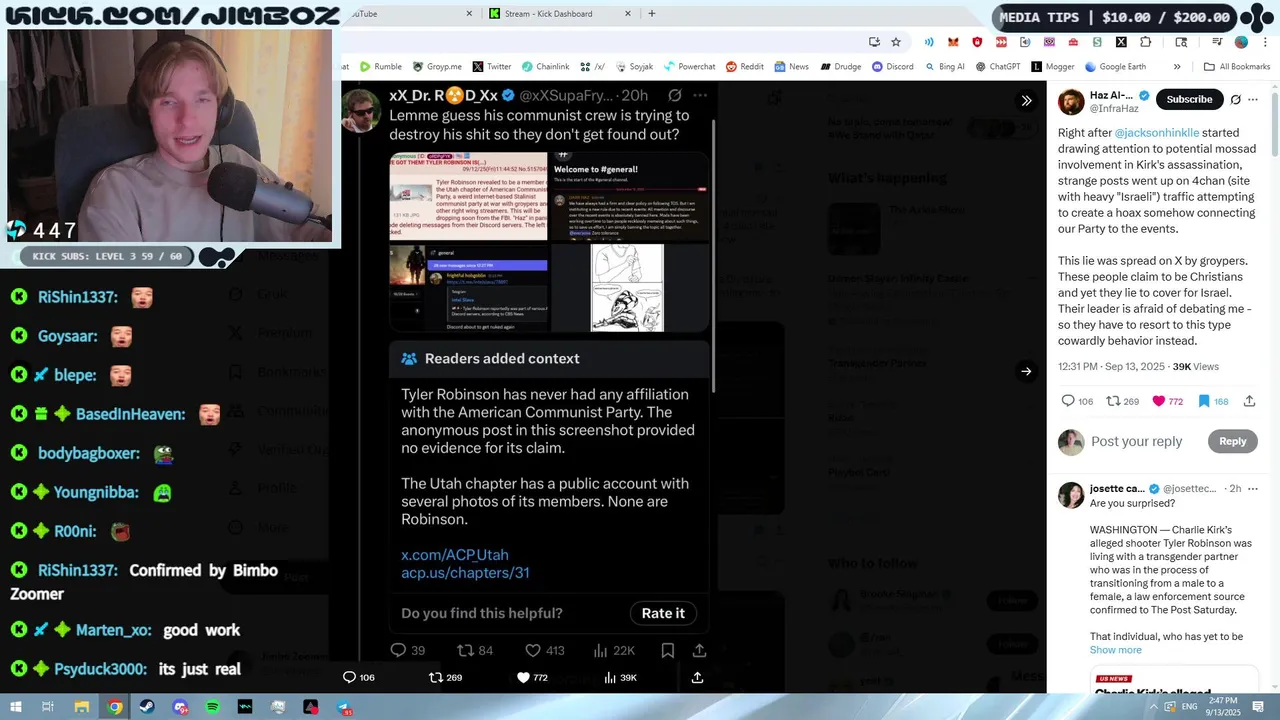This screenshot has height=720, width=1280.
Task: Open three-dot menu on Haz Al-Din post
Action: (x=1253, y=100)
